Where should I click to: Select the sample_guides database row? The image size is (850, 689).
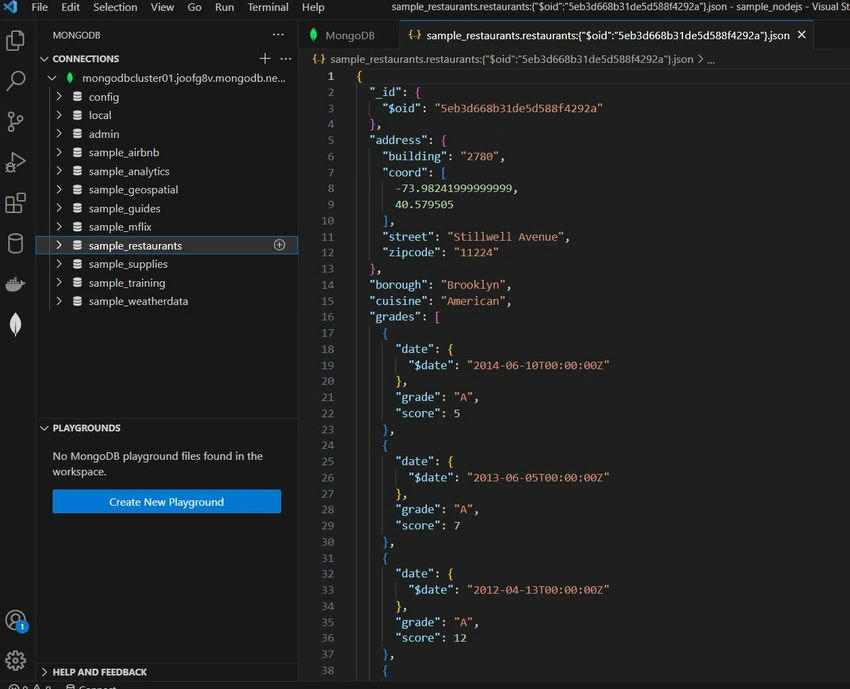point(166,208)
